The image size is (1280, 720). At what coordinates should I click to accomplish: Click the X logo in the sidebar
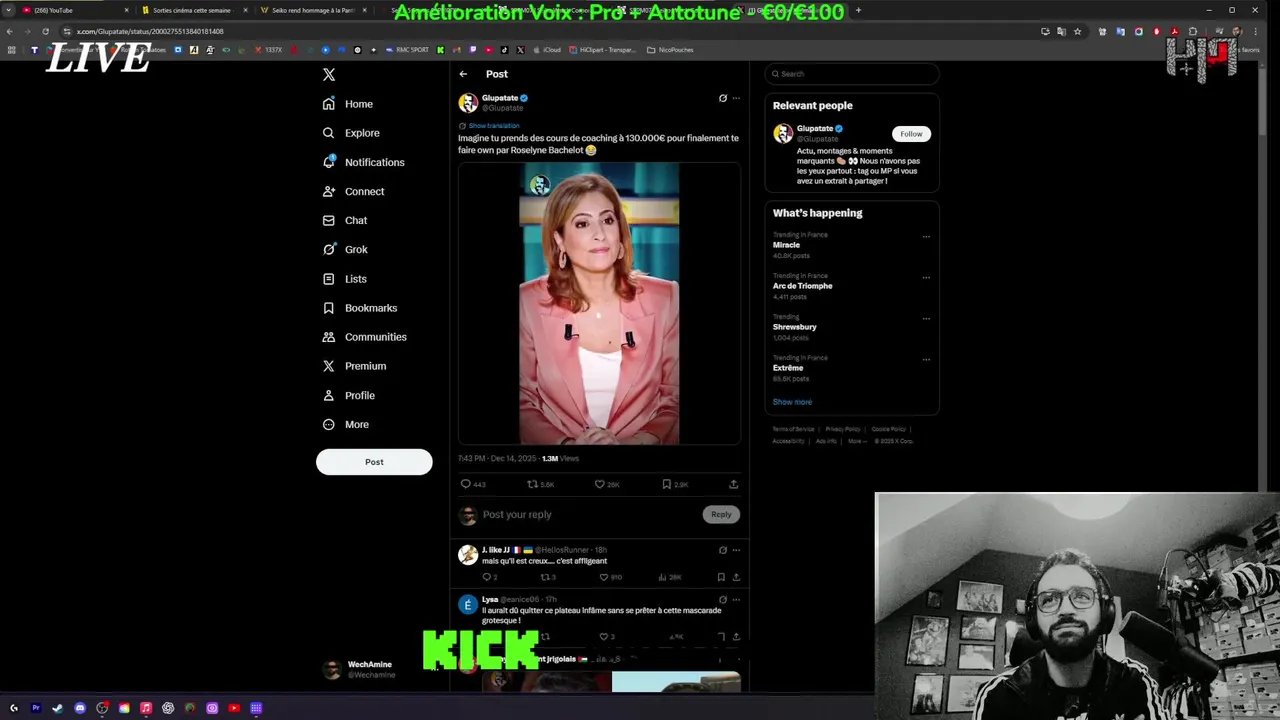(x=328, y=75)
